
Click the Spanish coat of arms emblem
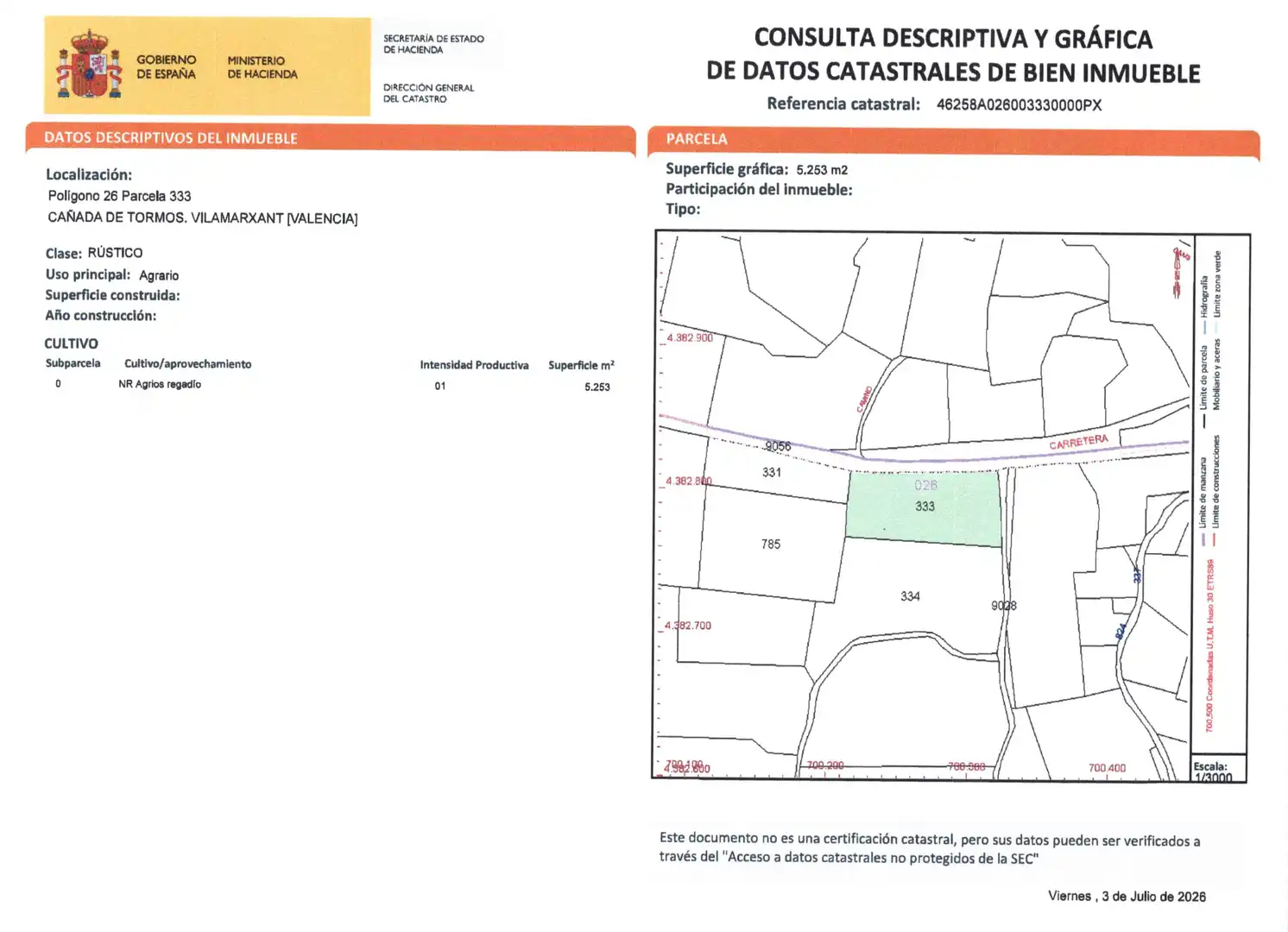tap(89, 66)
